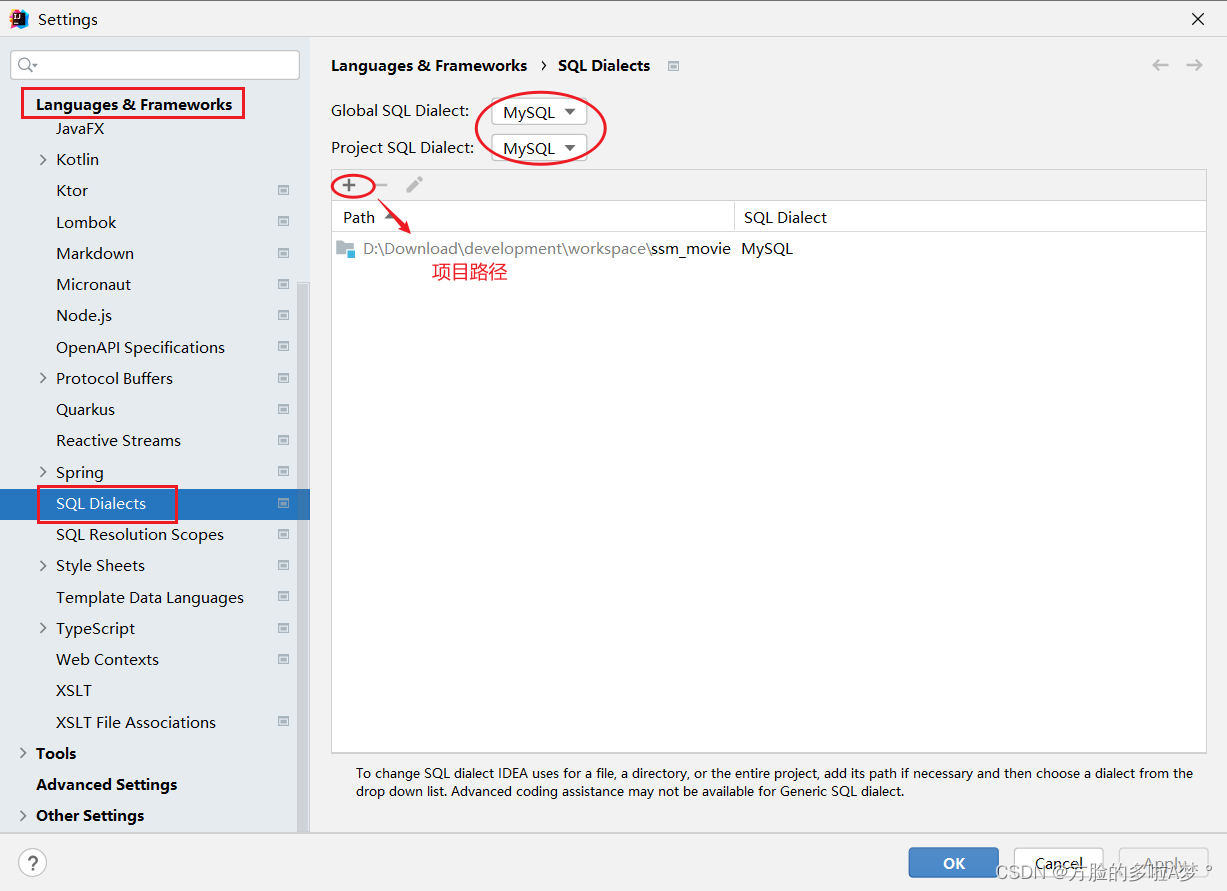Open the Global SQL Dialect dropdown
Screen dimensions: 1227x891
(539, 112)
